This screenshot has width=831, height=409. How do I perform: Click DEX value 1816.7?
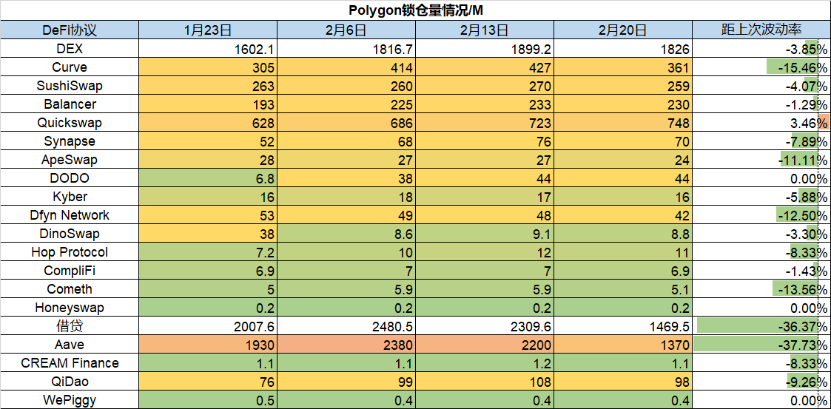[346, 49]
